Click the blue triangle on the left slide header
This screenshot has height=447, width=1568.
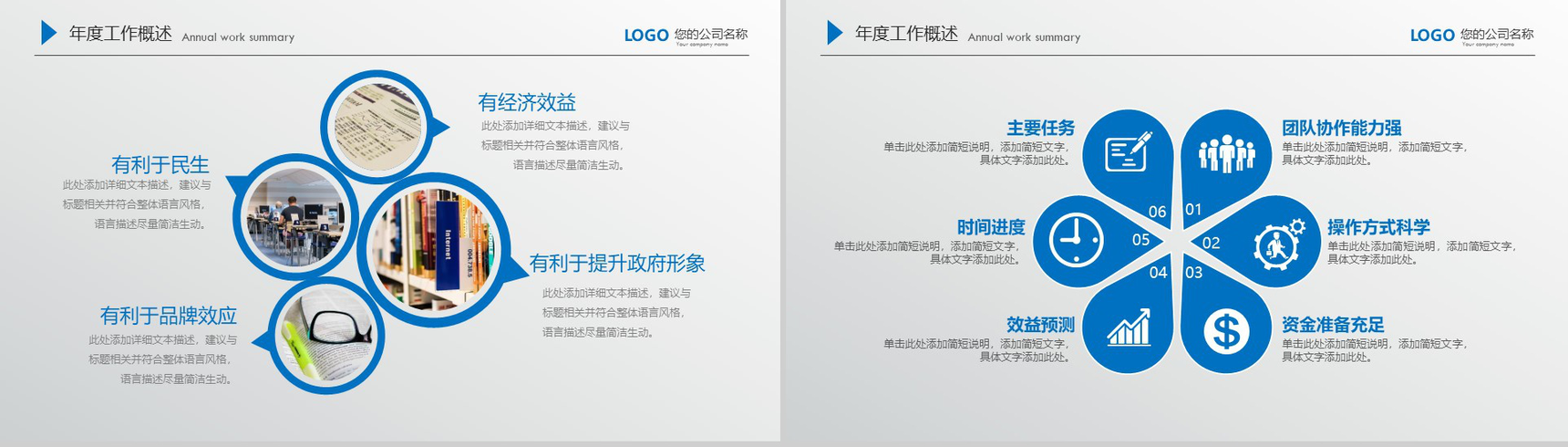(47, 33)
